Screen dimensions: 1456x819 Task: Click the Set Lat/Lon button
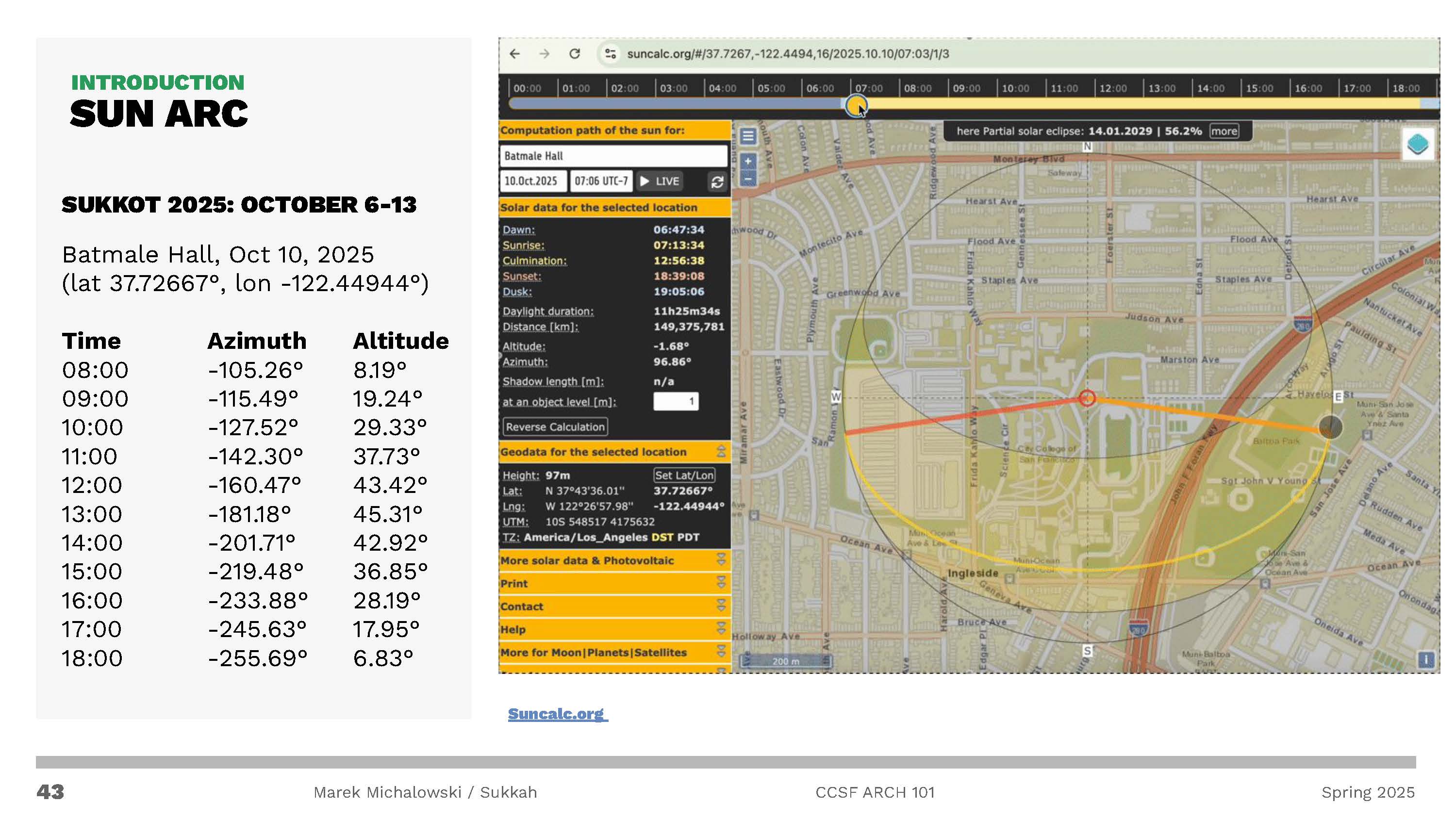(684, 475)
